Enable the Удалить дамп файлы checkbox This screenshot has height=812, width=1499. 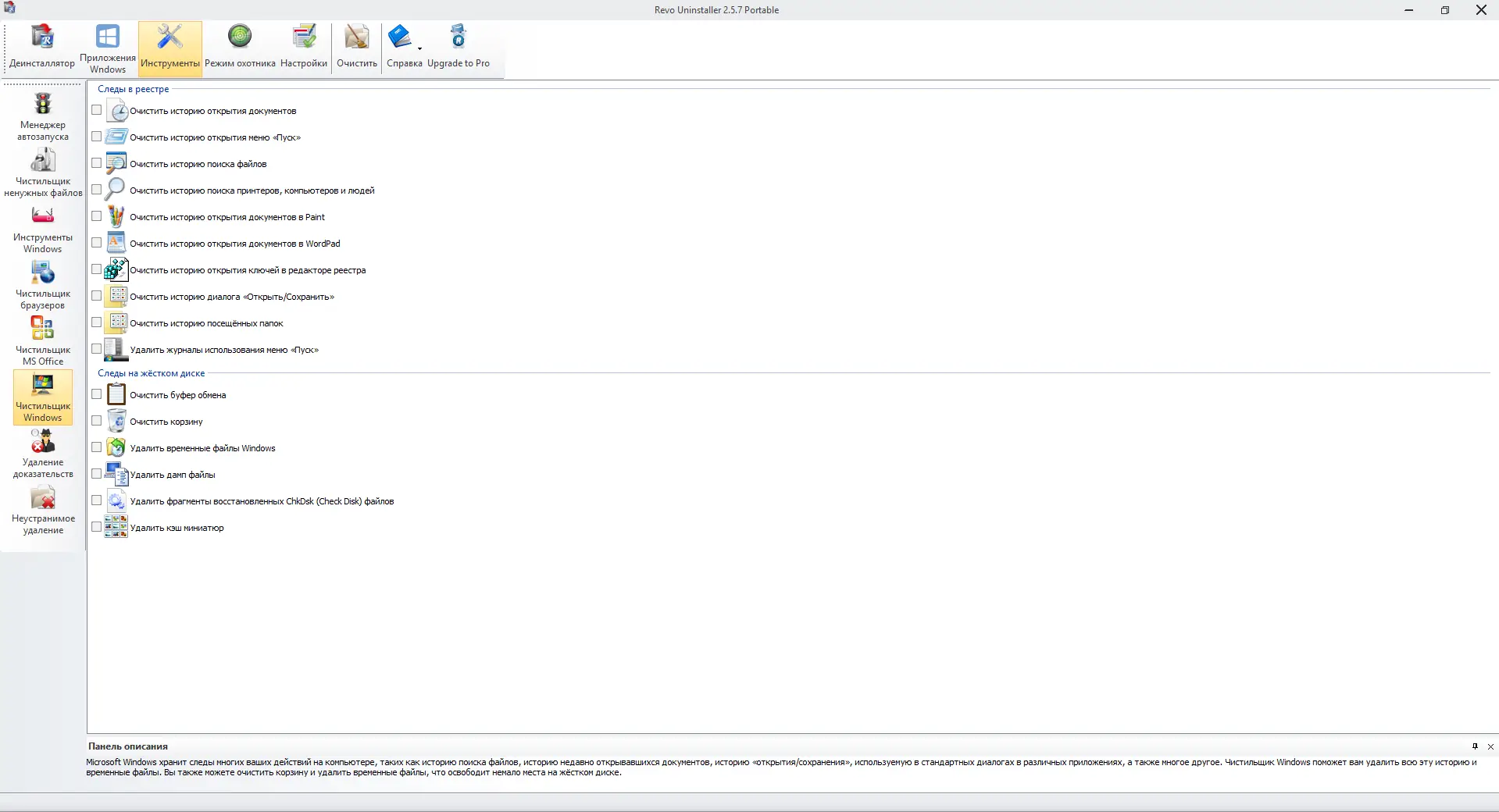coord(97,474)
